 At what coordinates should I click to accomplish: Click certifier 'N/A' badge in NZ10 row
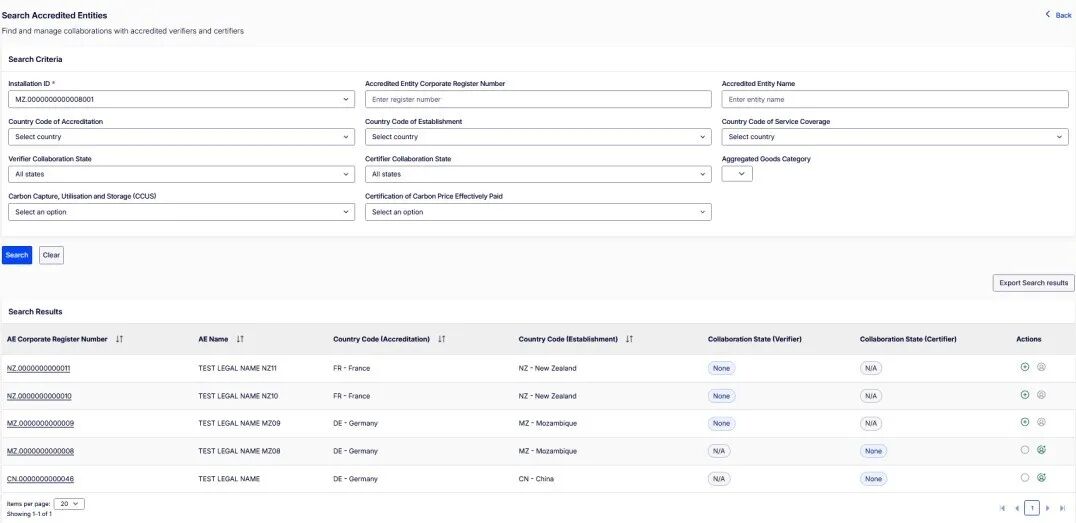click(871, 396)
